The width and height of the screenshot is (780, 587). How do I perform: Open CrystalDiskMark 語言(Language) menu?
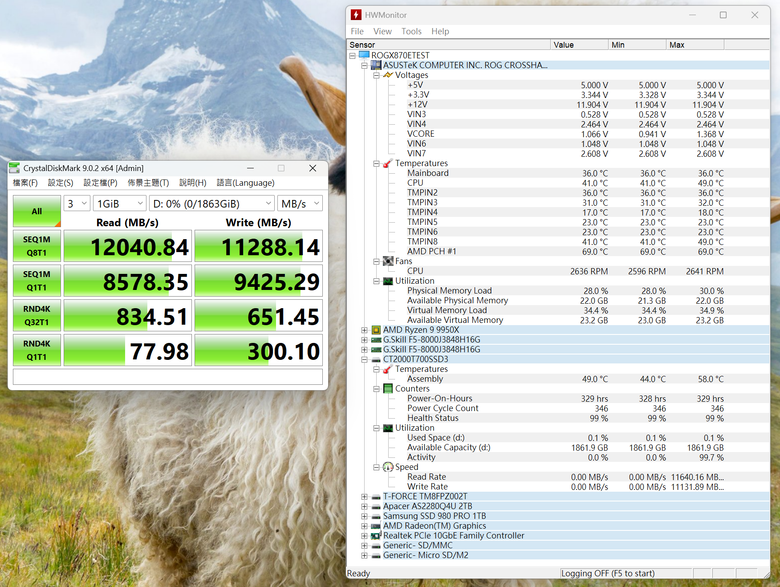pyautogui.click(x=245, y=183)
